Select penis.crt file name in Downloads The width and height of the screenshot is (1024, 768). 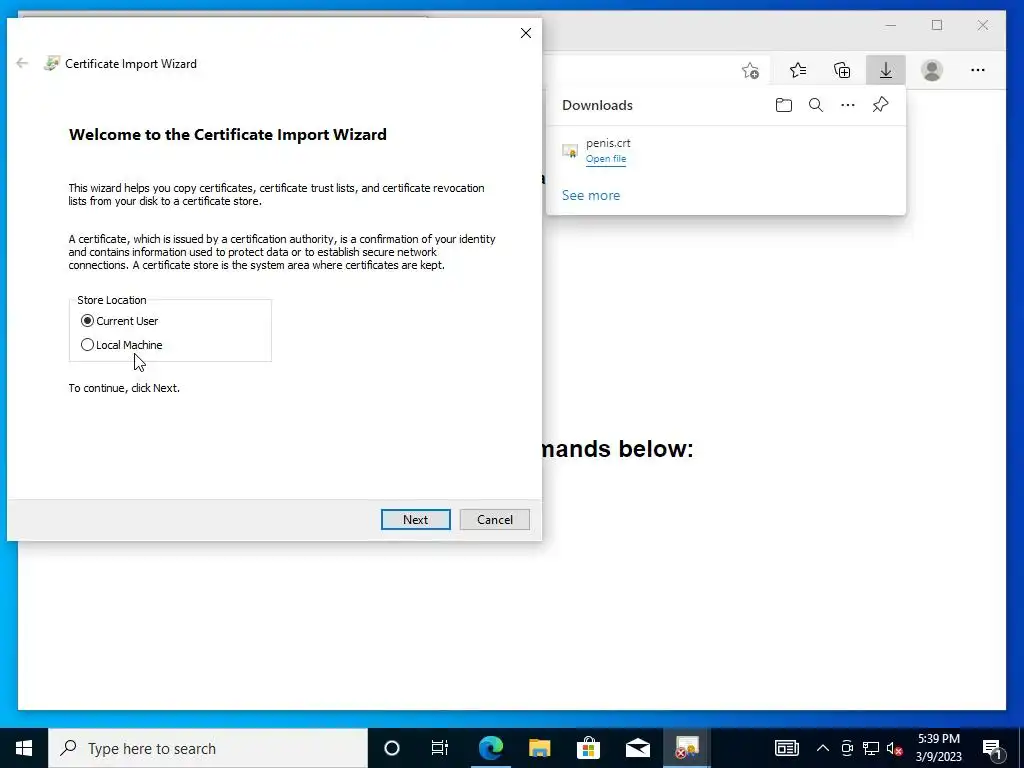608,143
